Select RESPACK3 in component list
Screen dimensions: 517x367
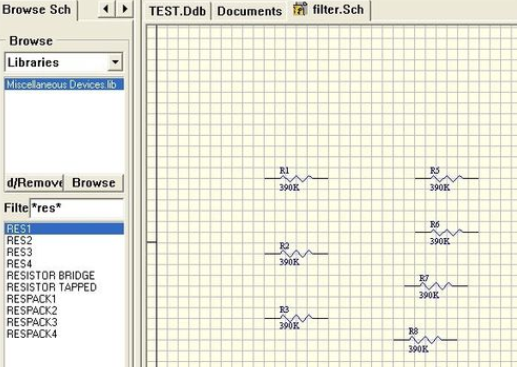(64, 322)
